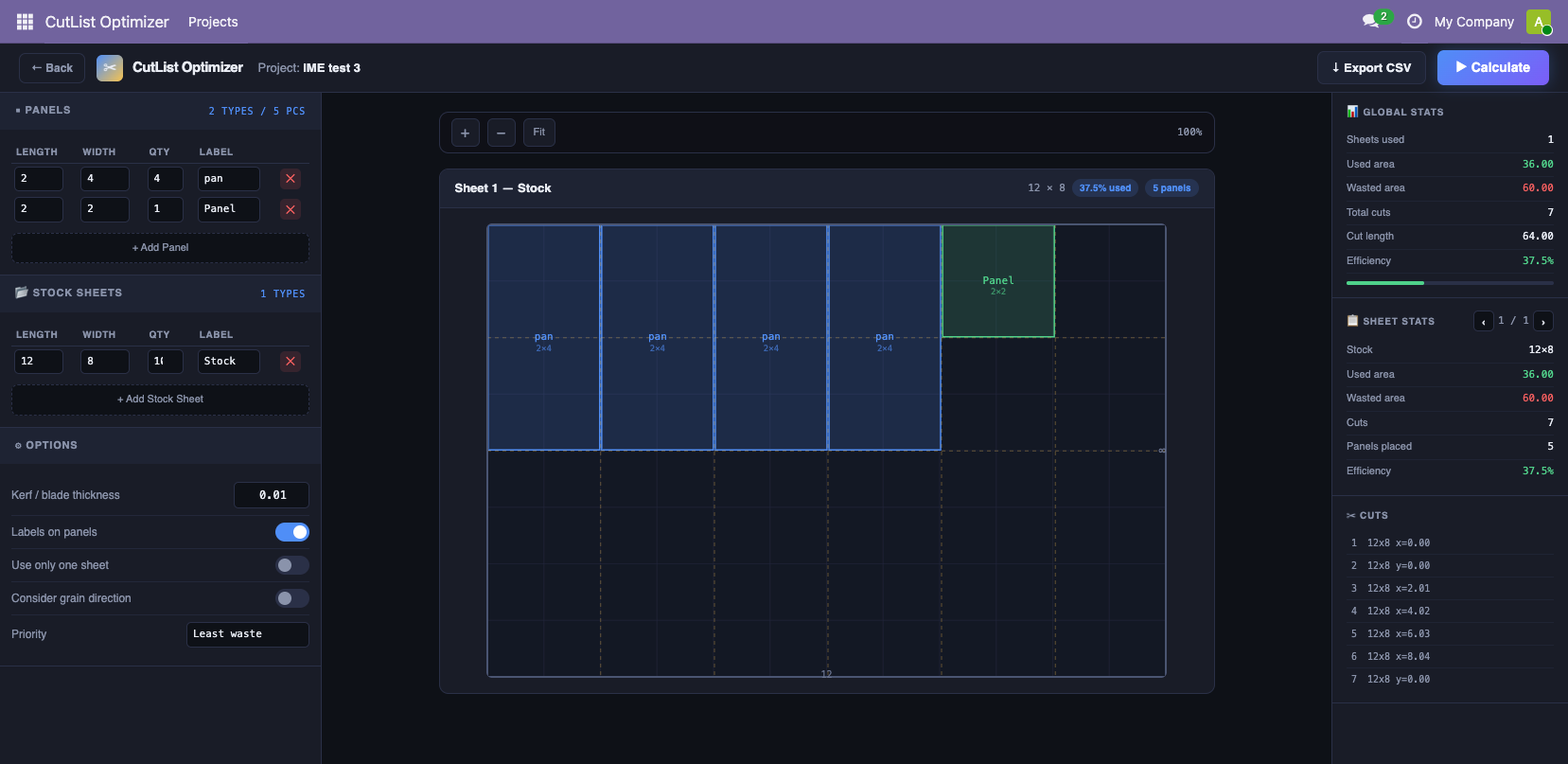The image size is (1568, 764).
Task: Edit length field of 'pan' row
Action: coord(39,179)
